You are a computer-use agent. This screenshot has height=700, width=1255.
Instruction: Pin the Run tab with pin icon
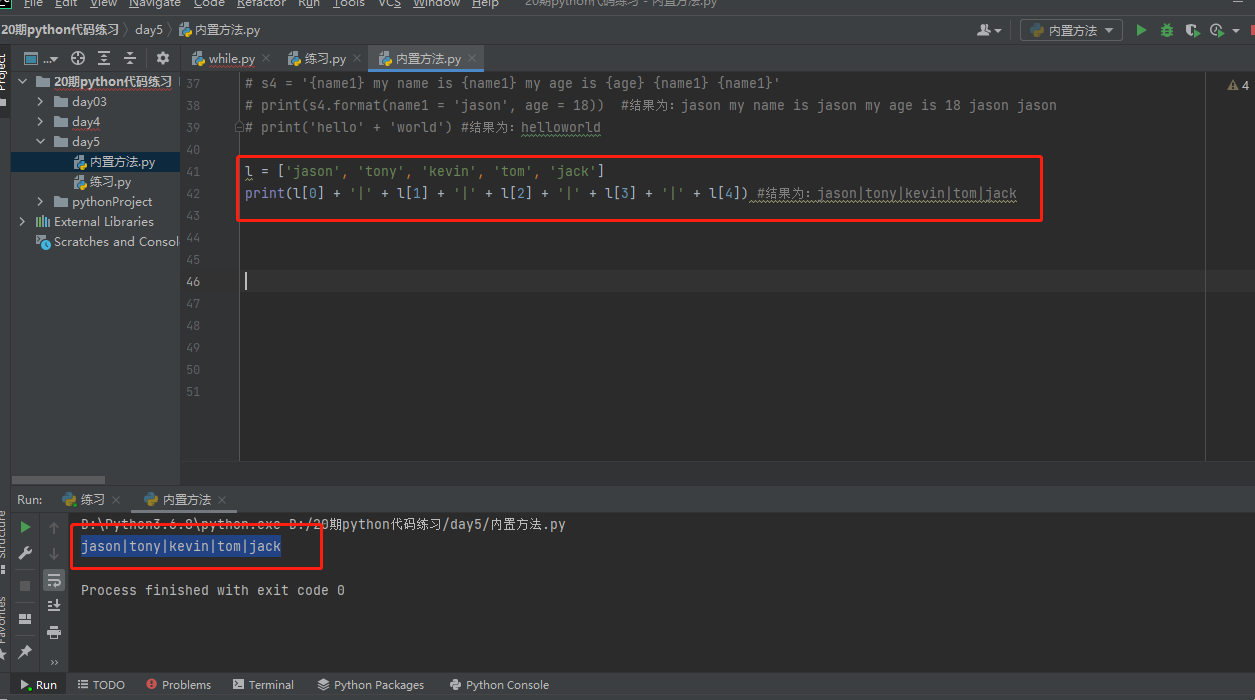26,651
